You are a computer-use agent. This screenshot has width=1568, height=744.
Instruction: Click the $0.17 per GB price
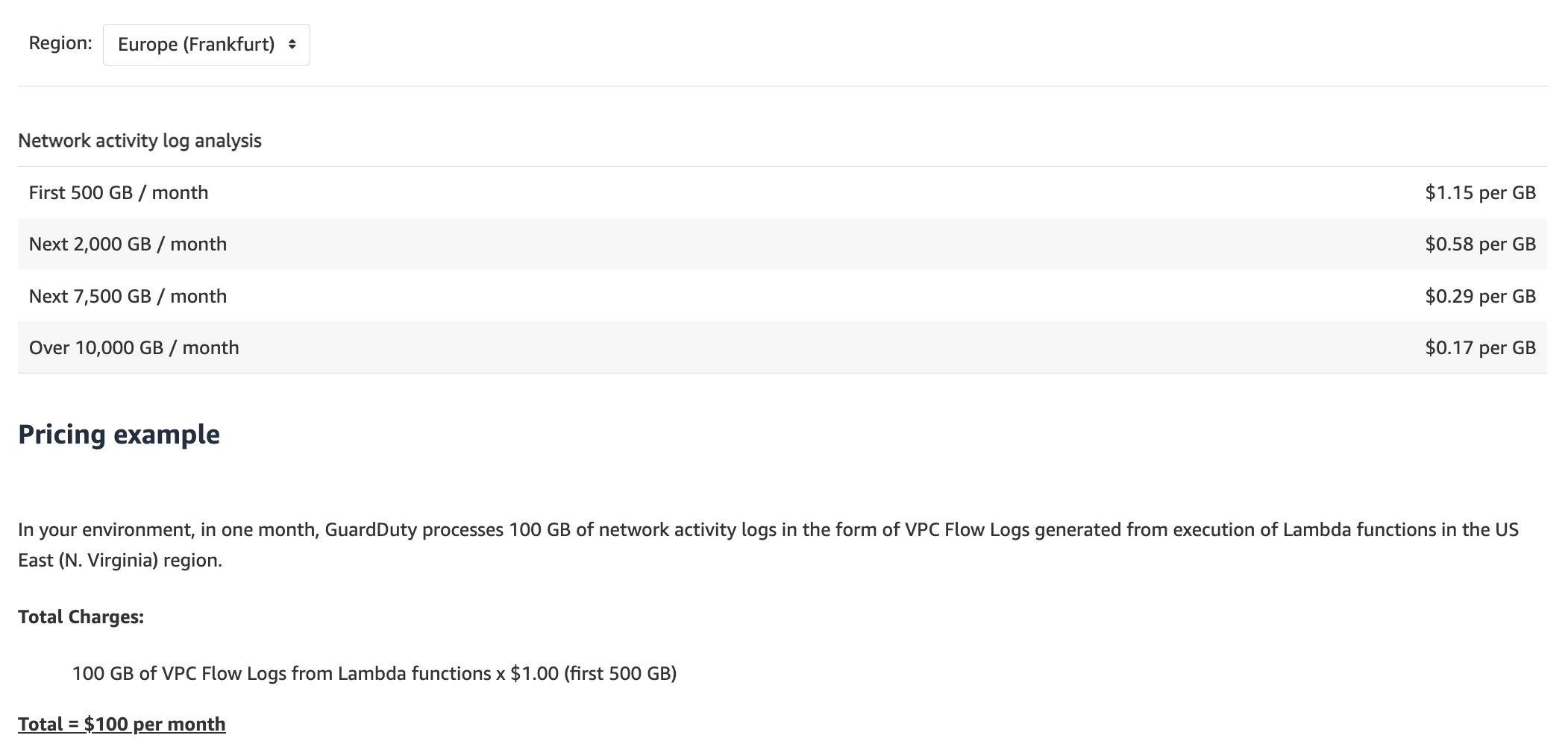(1480, 348)
